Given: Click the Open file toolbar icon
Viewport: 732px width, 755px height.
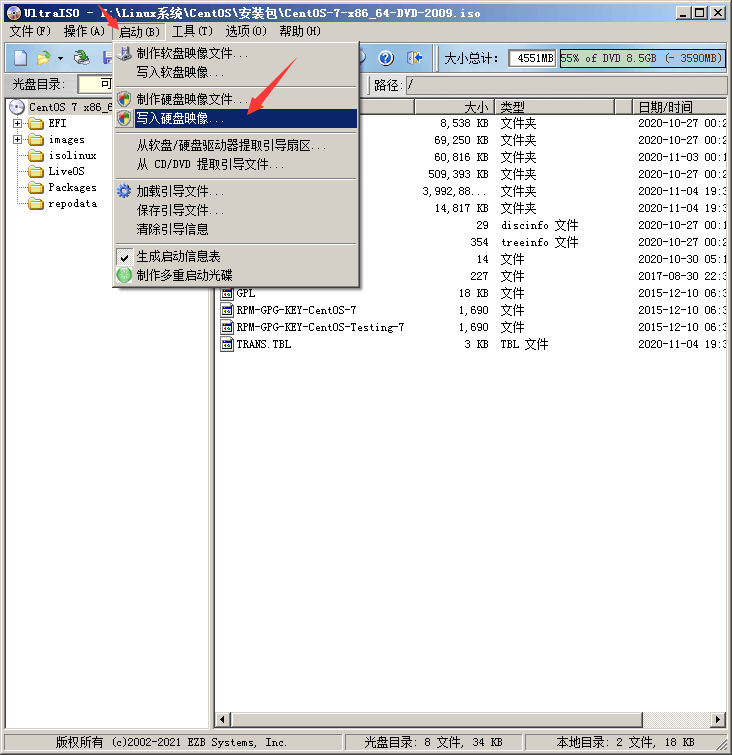Looking at the screenshot, I should 44,58.
